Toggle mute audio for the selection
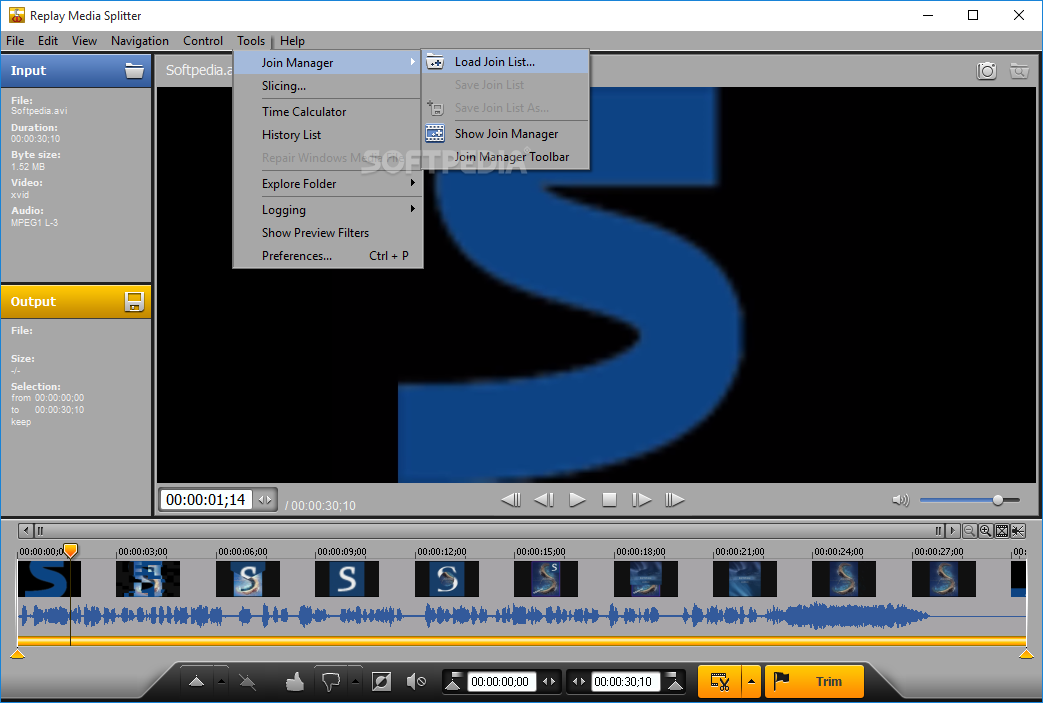The image size is (1043, 703). (416, 681)
